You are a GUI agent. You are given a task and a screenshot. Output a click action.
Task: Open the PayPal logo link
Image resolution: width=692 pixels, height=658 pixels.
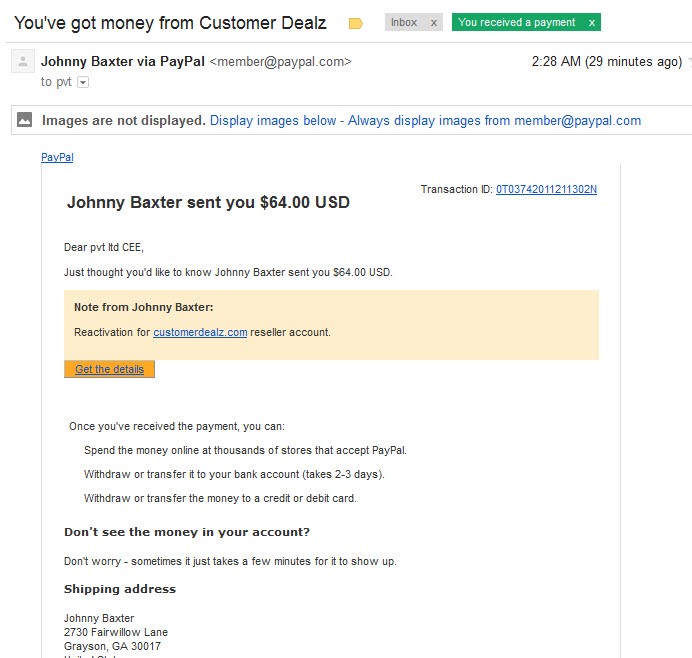pos(57,157)
